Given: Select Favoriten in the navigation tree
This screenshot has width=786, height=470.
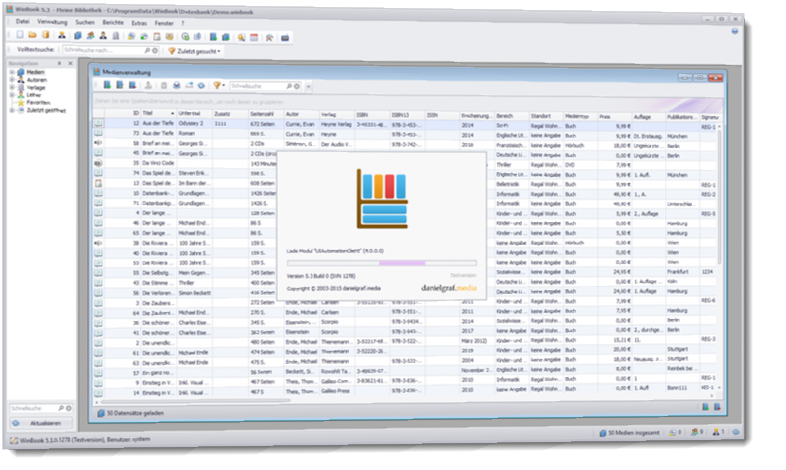Looking at the screenshot, I should (38, 102).
